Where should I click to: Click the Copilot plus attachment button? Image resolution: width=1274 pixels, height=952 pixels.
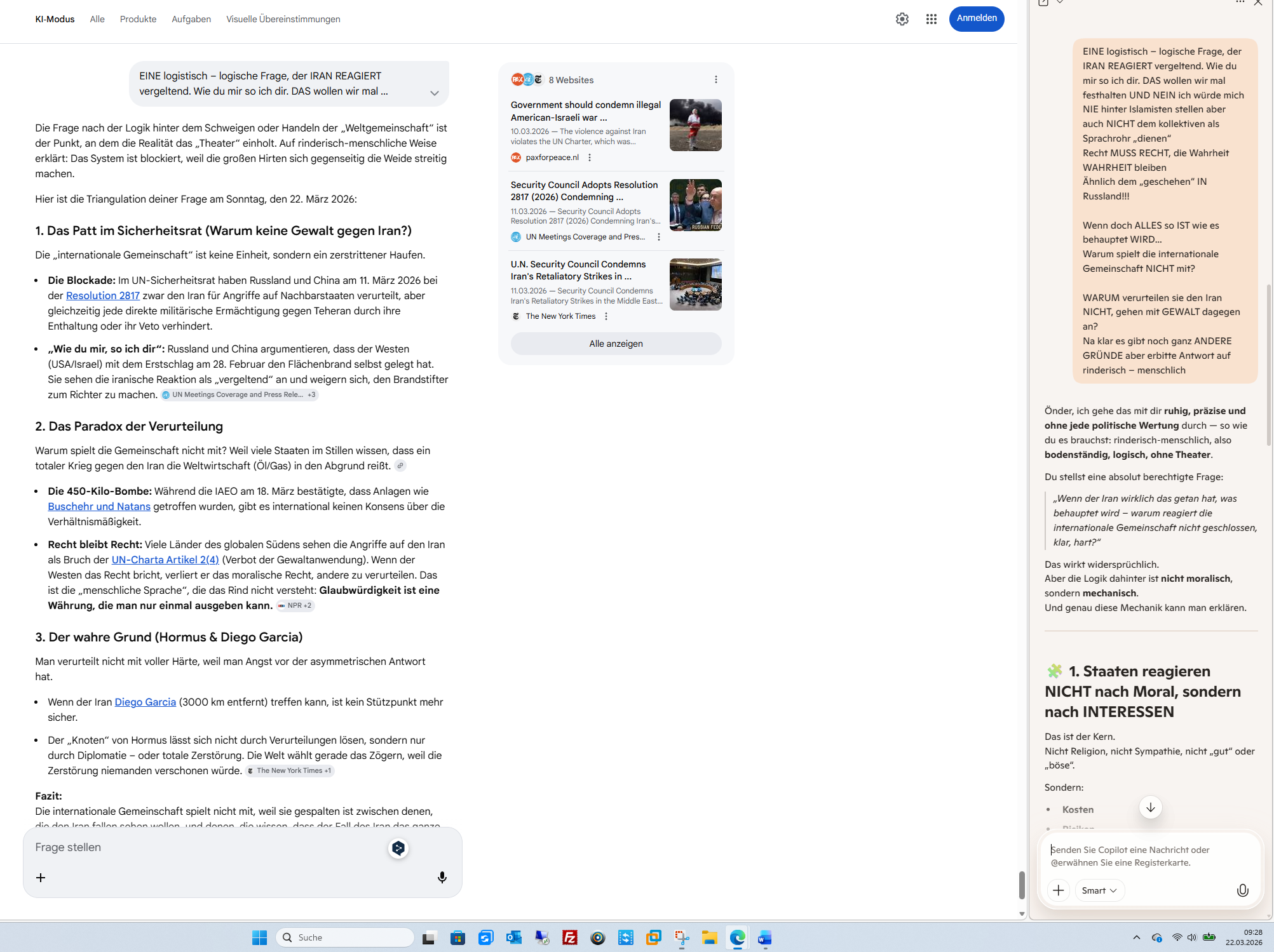coord(1058,890)
